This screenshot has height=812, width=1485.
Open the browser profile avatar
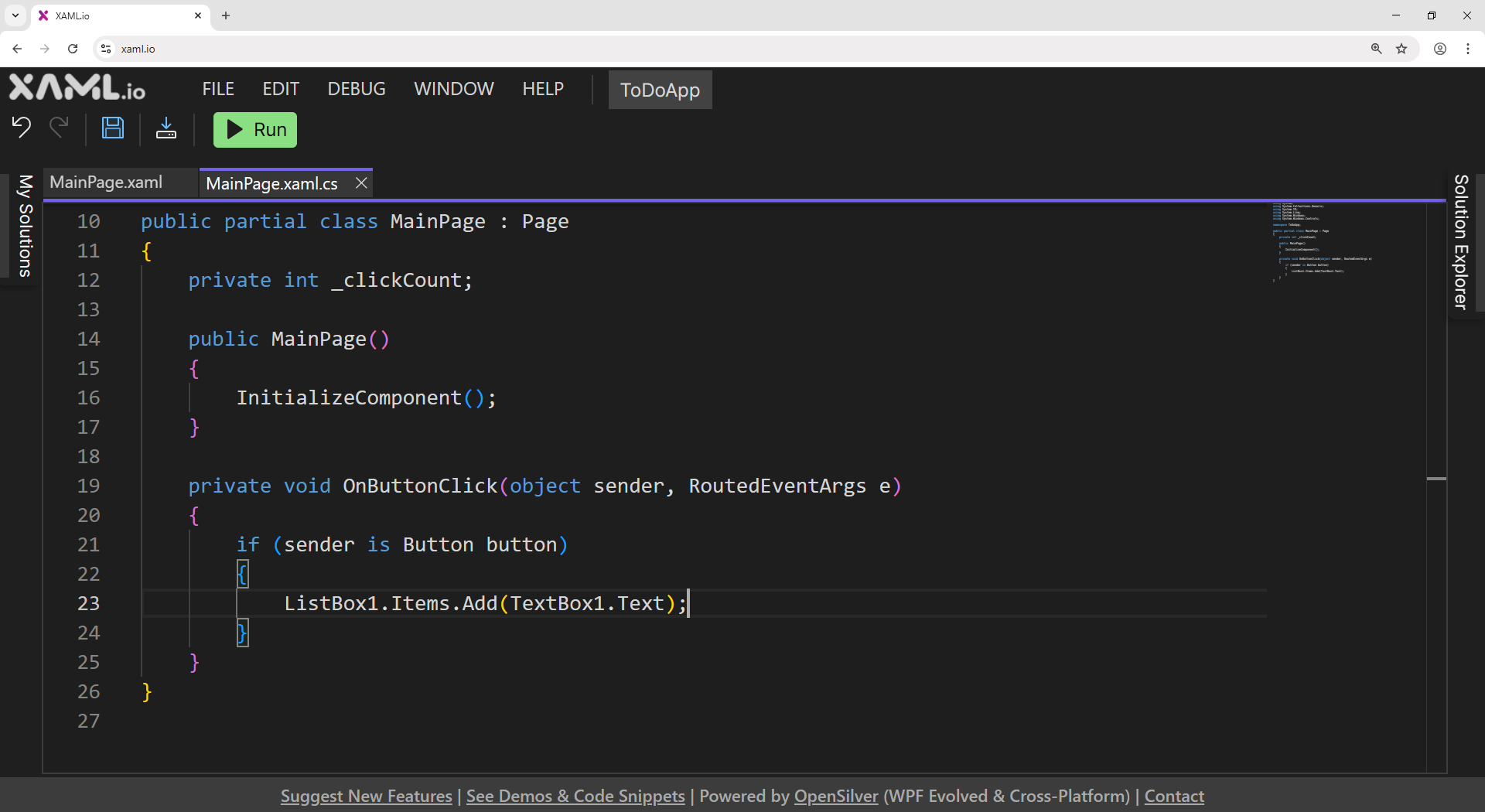(x=1440, y=48)
